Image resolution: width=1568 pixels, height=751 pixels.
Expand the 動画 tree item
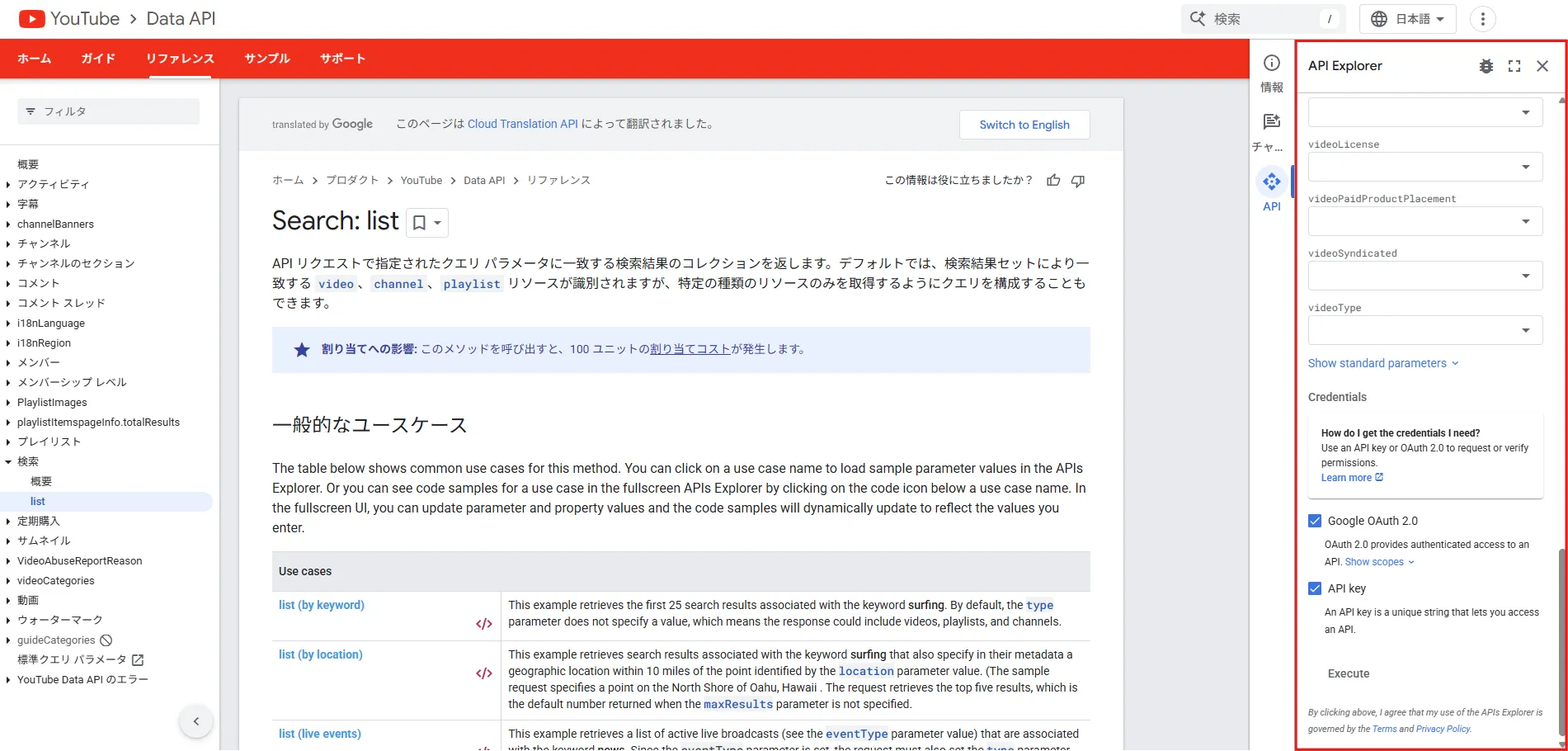click(8, 601)
